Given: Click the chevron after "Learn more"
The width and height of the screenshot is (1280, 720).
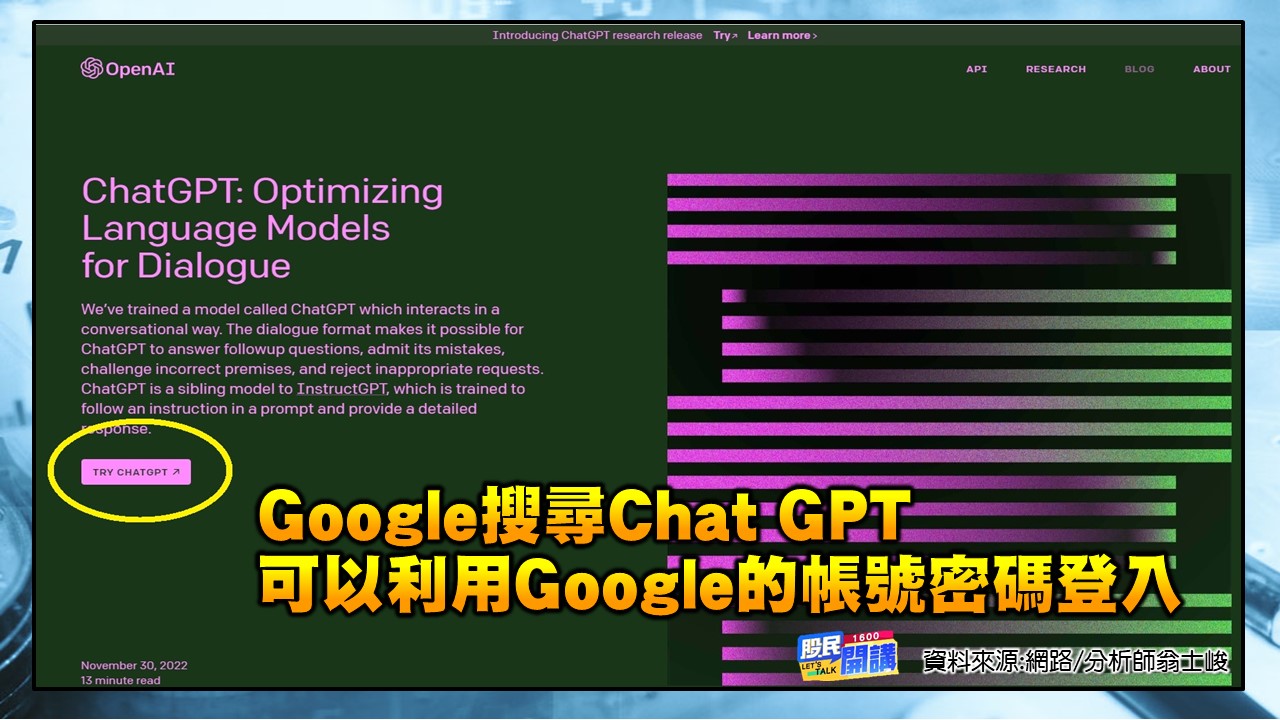Looking at the screenshot, I should pos(814,35).
